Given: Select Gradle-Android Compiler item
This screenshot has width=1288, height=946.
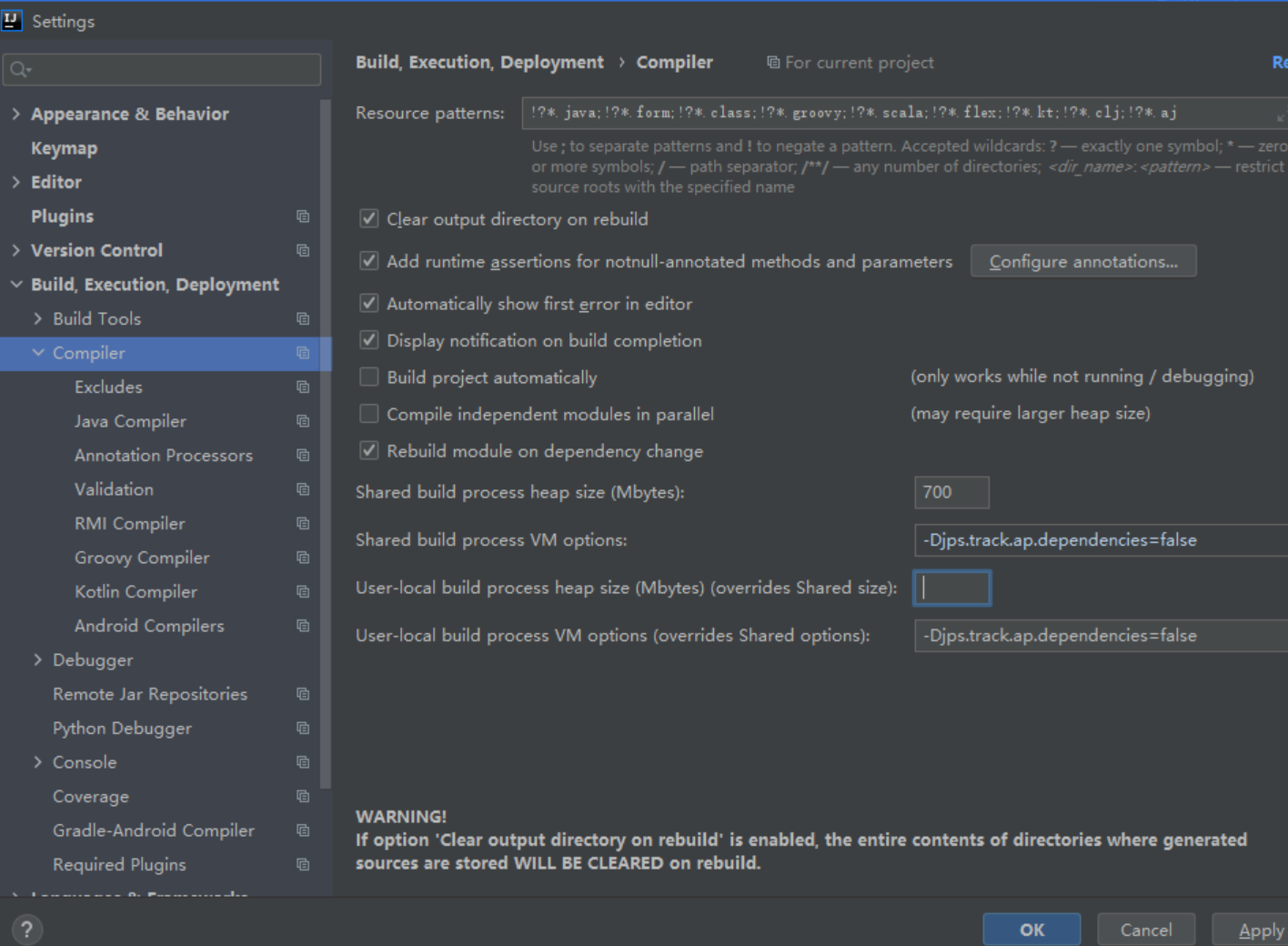Looking at the screenshot, I should point(154,830).
